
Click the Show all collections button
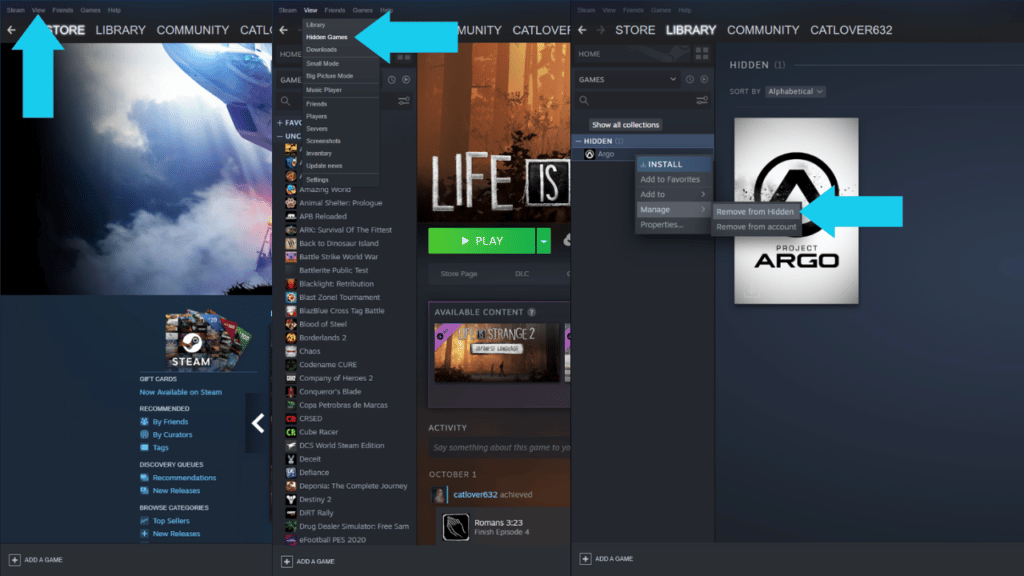[x=625, y=125]
